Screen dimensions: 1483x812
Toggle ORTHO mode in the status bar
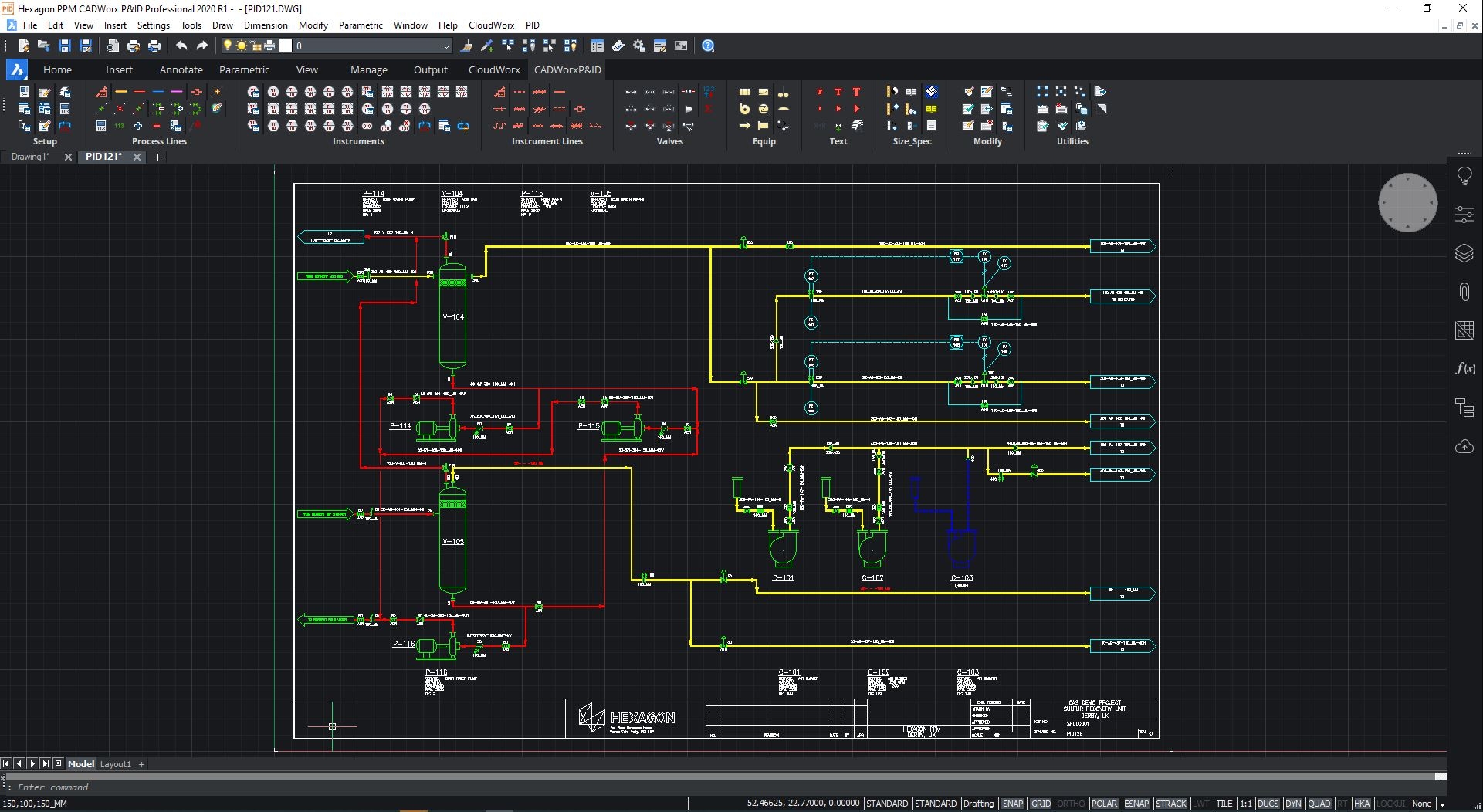1071,804
